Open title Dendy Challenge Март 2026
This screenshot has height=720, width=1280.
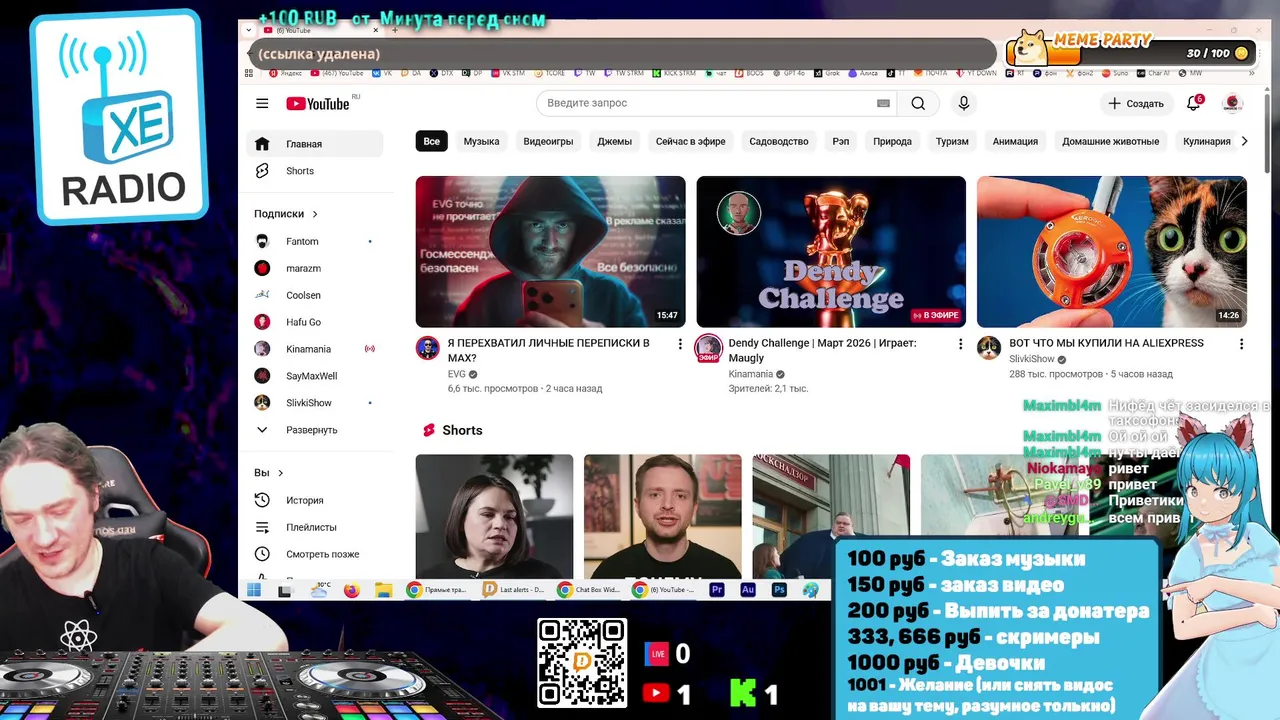click(x=822, y=350)
